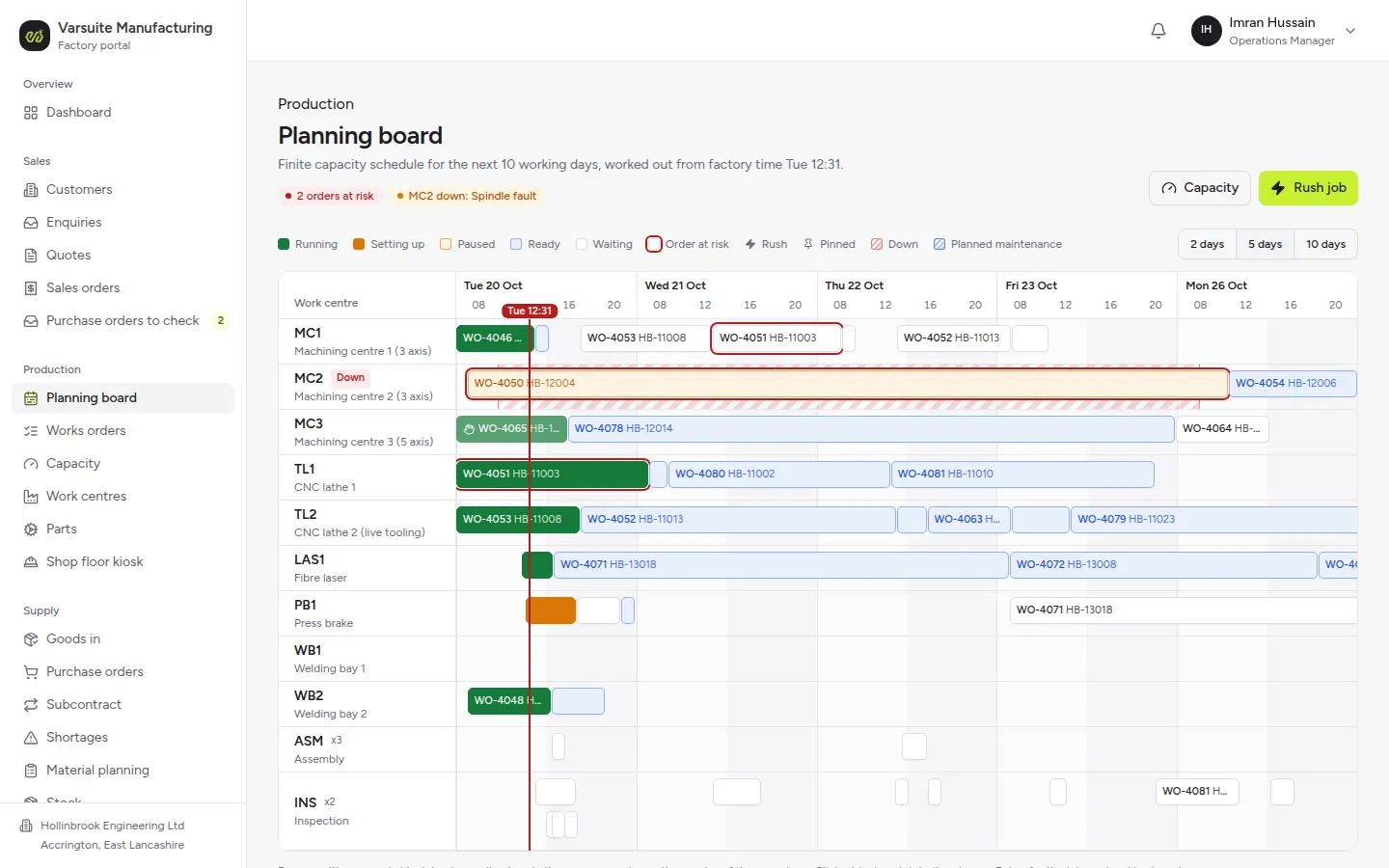Open notifications bell

click(1158, 31)
